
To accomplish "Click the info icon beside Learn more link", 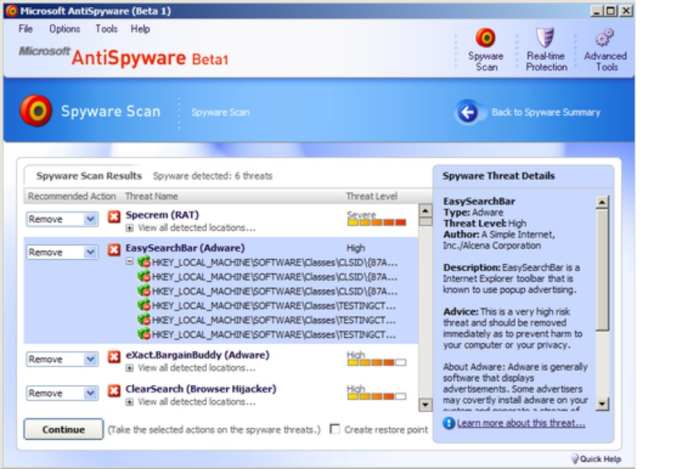I will [x=449, y=423].
